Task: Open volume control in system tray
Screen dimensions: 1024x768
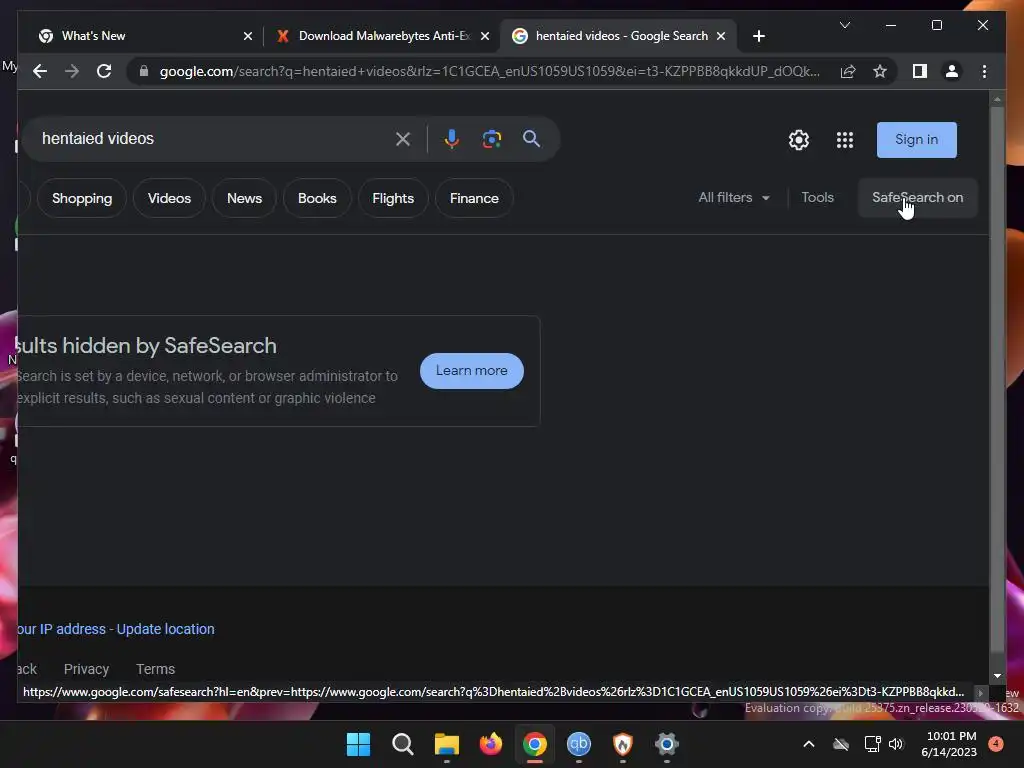Action: pyautogui.click(x=896, y=744)
